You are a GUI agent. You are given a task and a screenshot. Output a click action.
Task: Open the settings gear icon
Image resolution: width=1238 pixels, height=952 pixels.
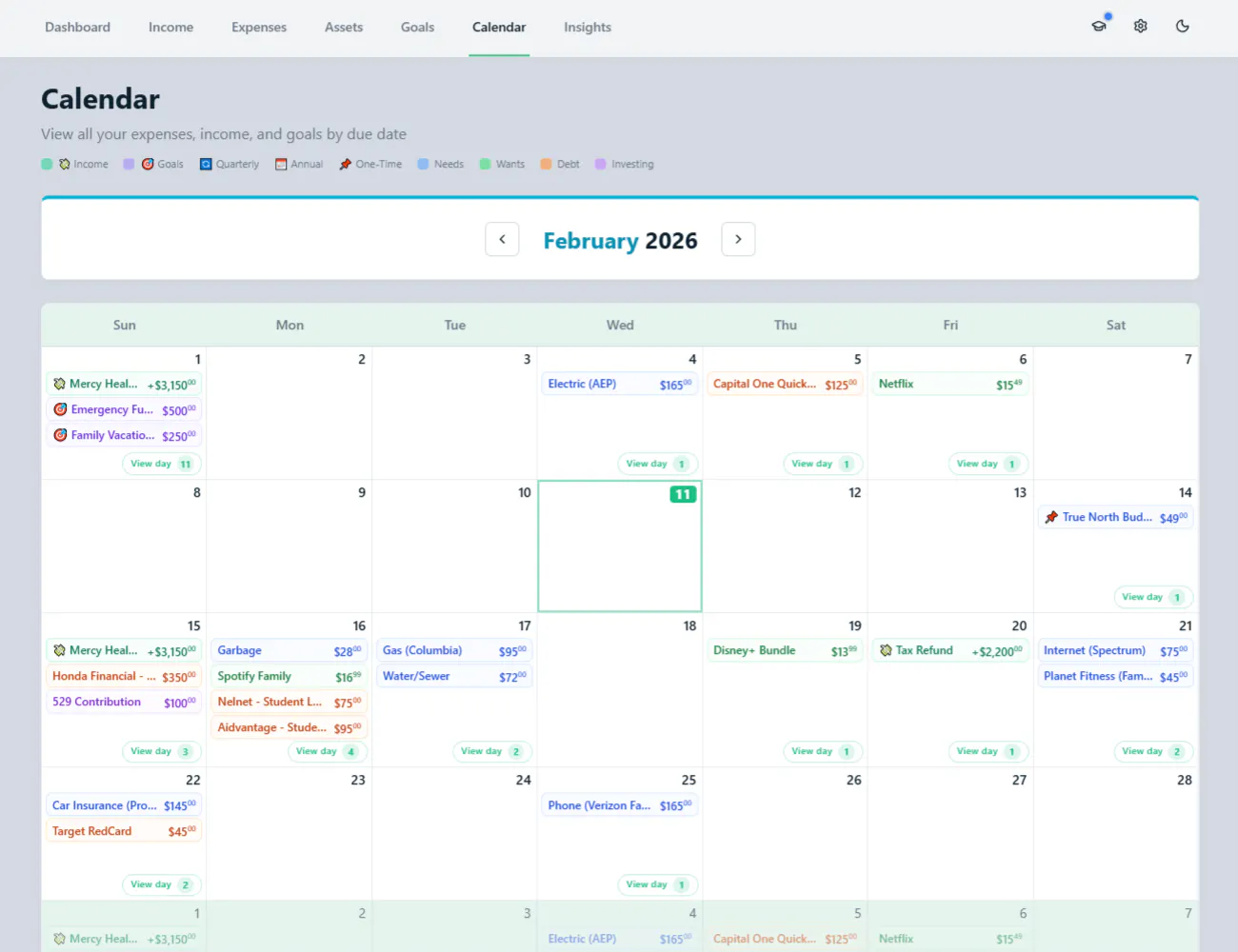point(1141,27)
